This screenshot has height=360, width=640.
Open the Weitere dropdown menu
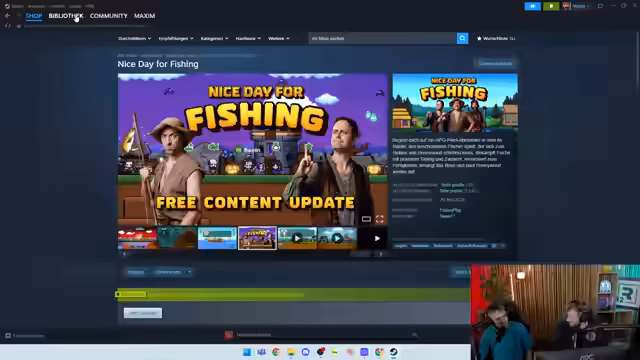point(279,38)
